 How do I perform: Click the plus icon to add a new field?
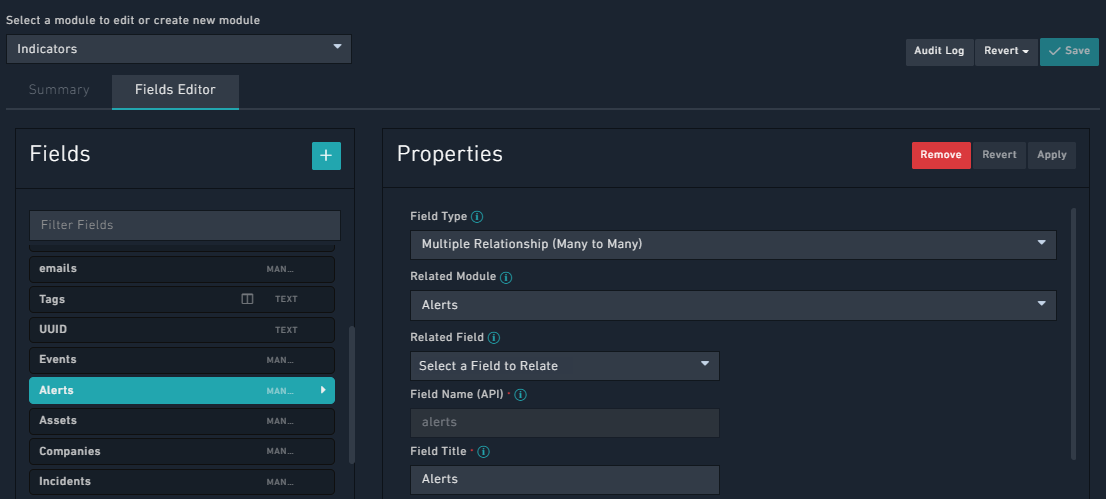pyautogui.click(x=326, y=156)
